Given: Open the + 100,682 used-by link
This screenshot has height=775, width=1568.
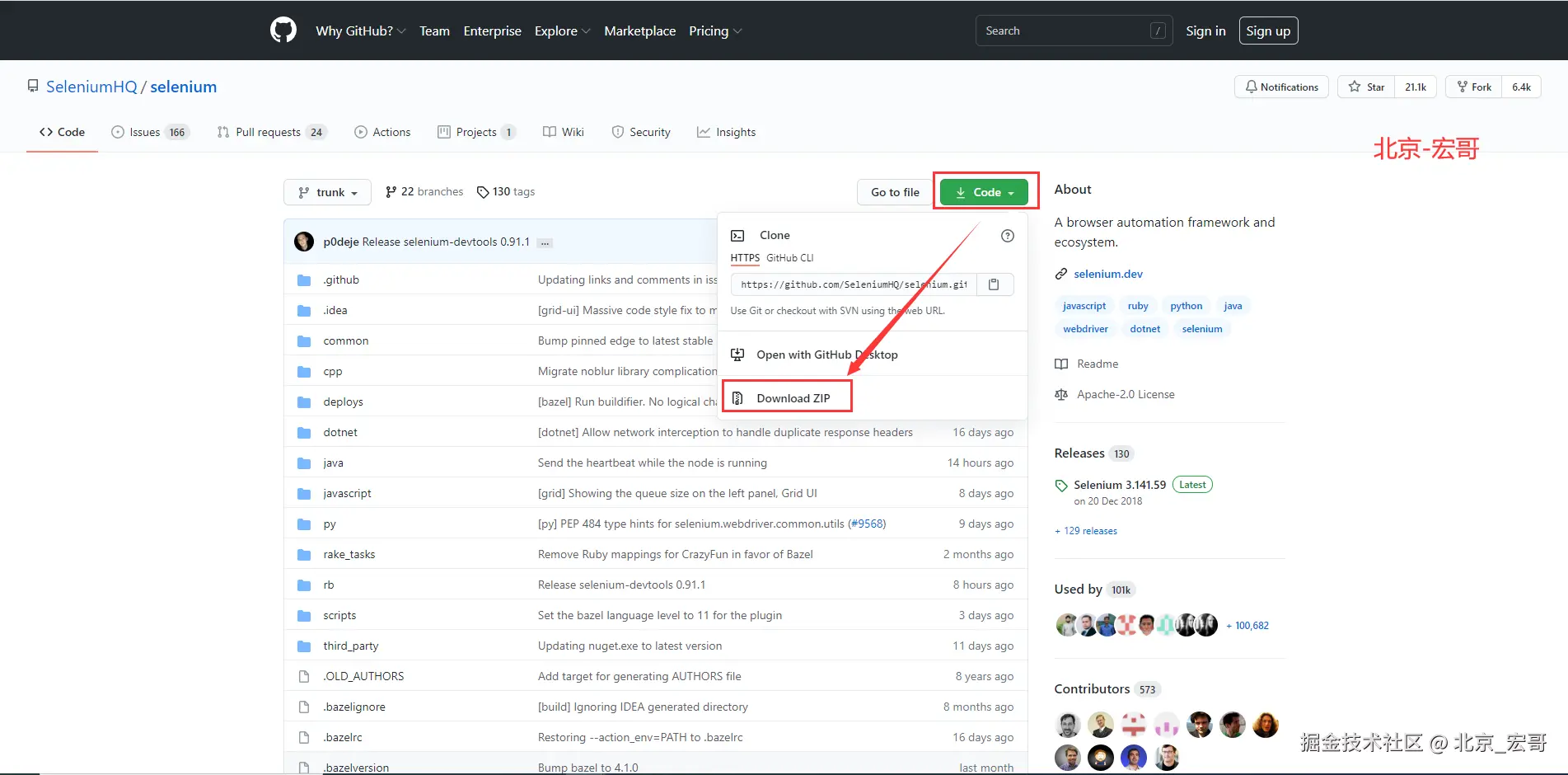Looking at the screenshot, I should click(x=1247, y=626).
